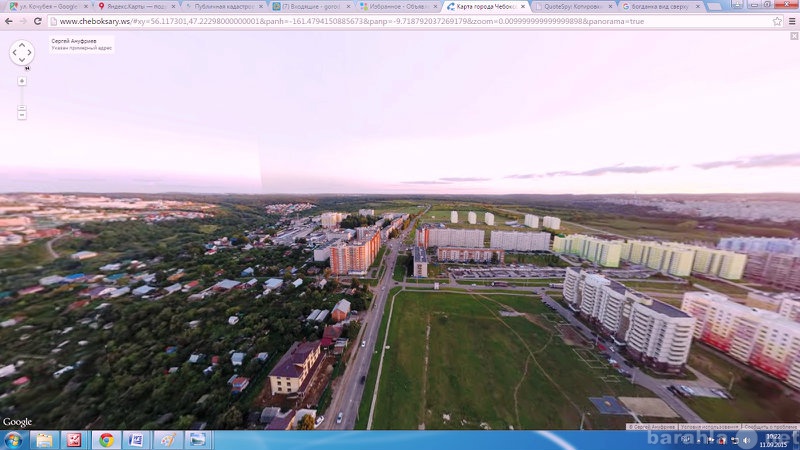Open Windows Explorer from the taskbar

tap(44, 440)
